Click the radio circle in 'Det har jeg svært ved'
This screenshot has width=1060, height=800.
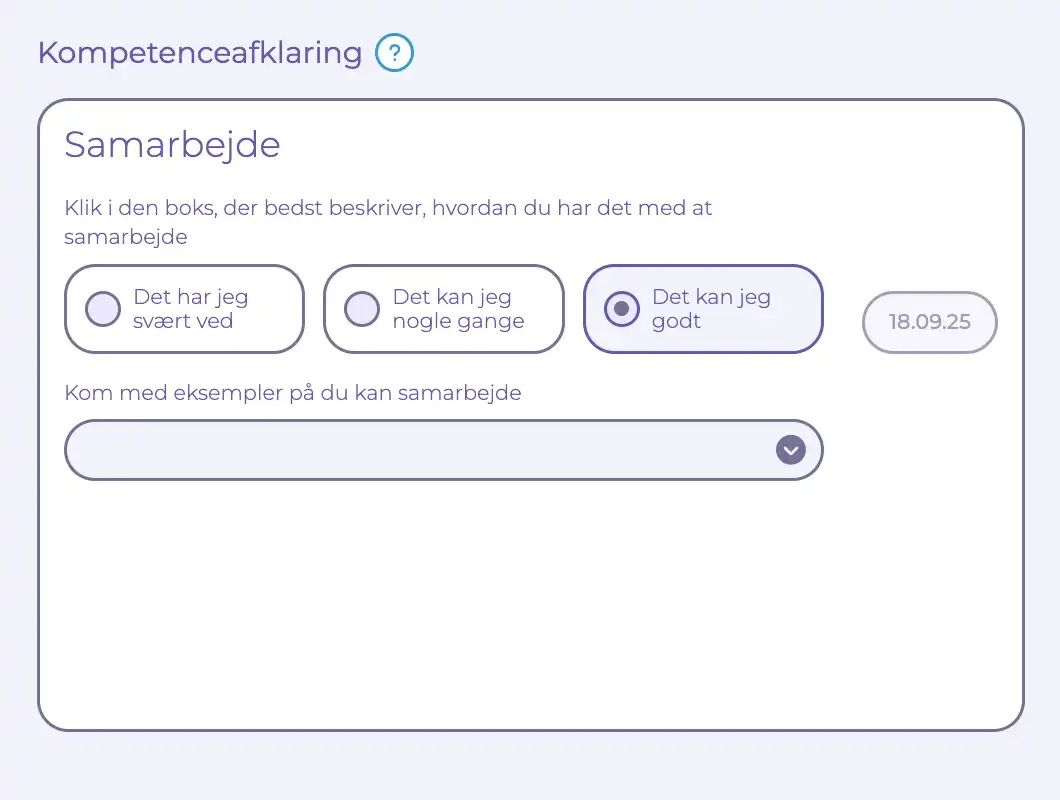(103, 309)
